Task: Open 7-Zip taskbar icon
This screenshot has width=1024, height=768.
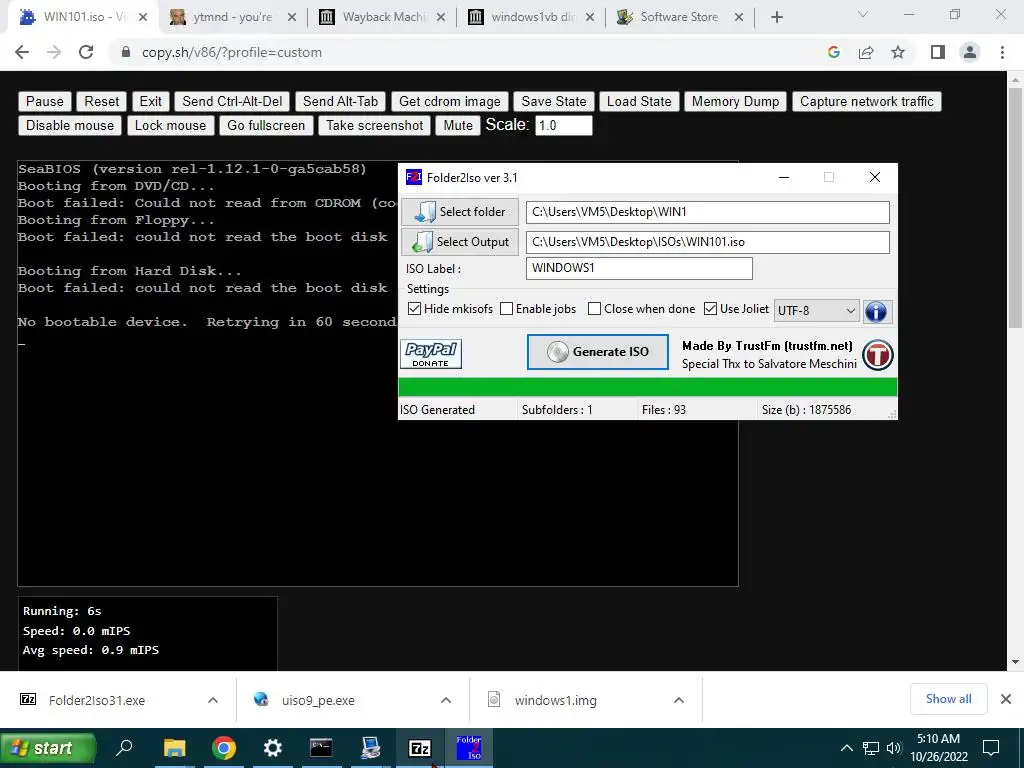Action: [419, 748]
